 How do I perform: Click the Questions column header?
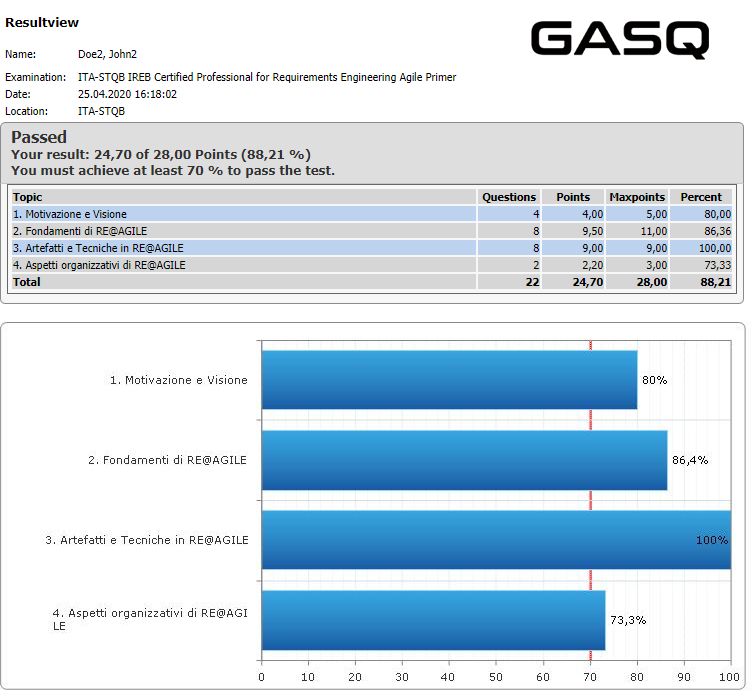[509, 197]
